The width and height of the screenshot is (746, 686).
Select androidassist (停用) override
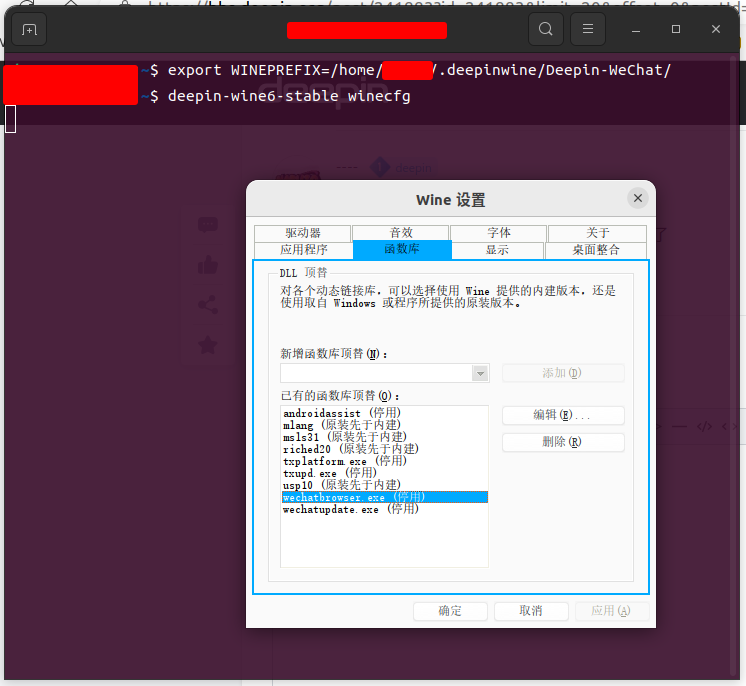384,413
